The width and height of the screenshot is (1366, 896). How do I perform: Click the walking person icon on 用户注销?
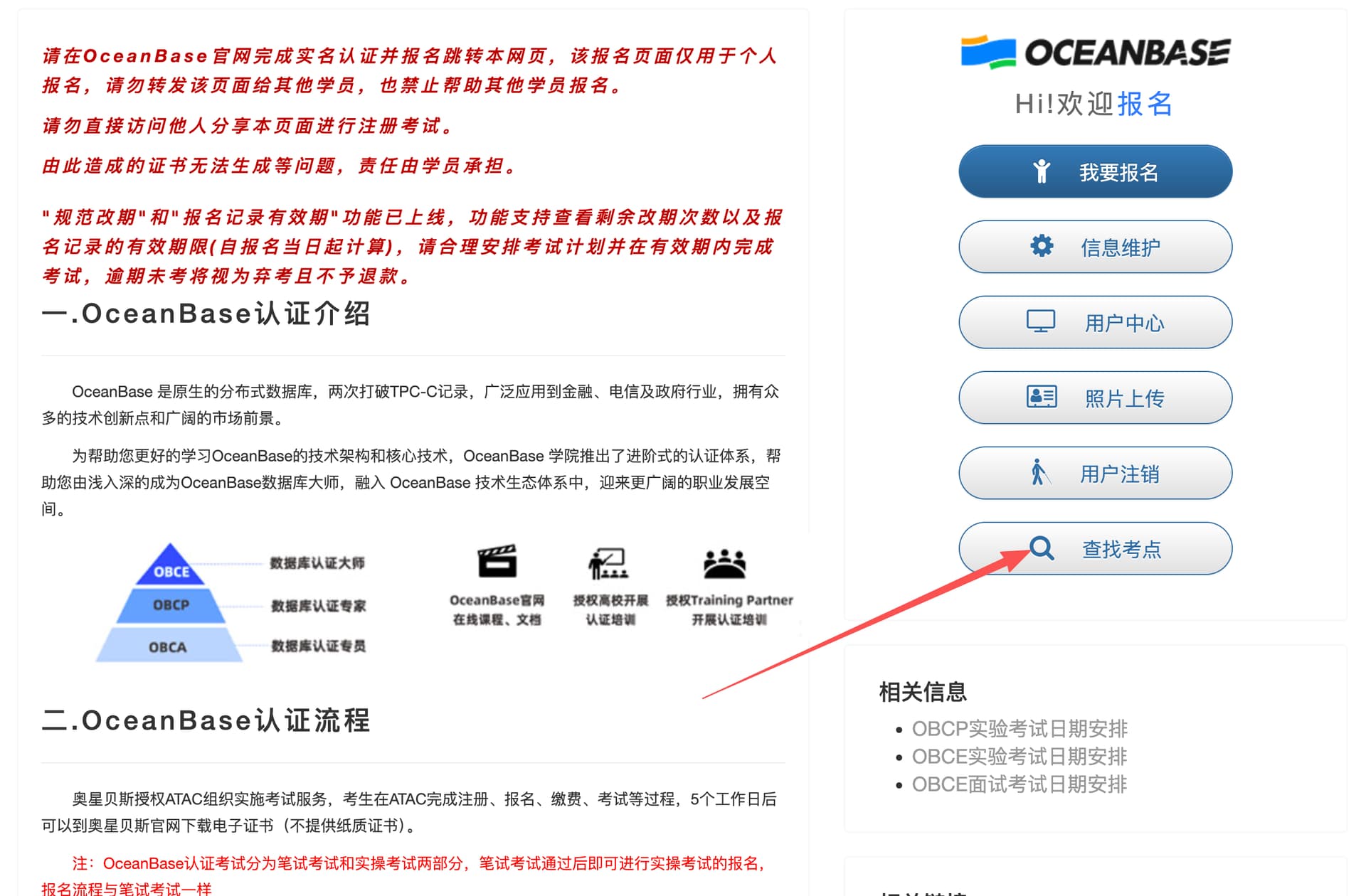(1039, 472)
